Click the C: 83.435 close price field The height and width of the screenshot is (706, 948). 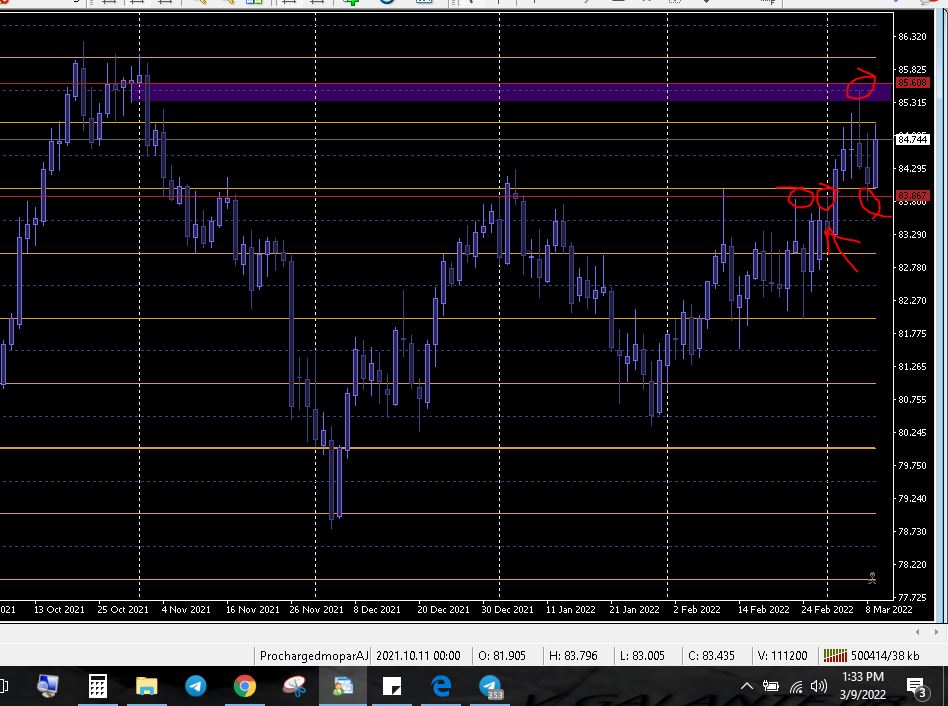[711, 656]
